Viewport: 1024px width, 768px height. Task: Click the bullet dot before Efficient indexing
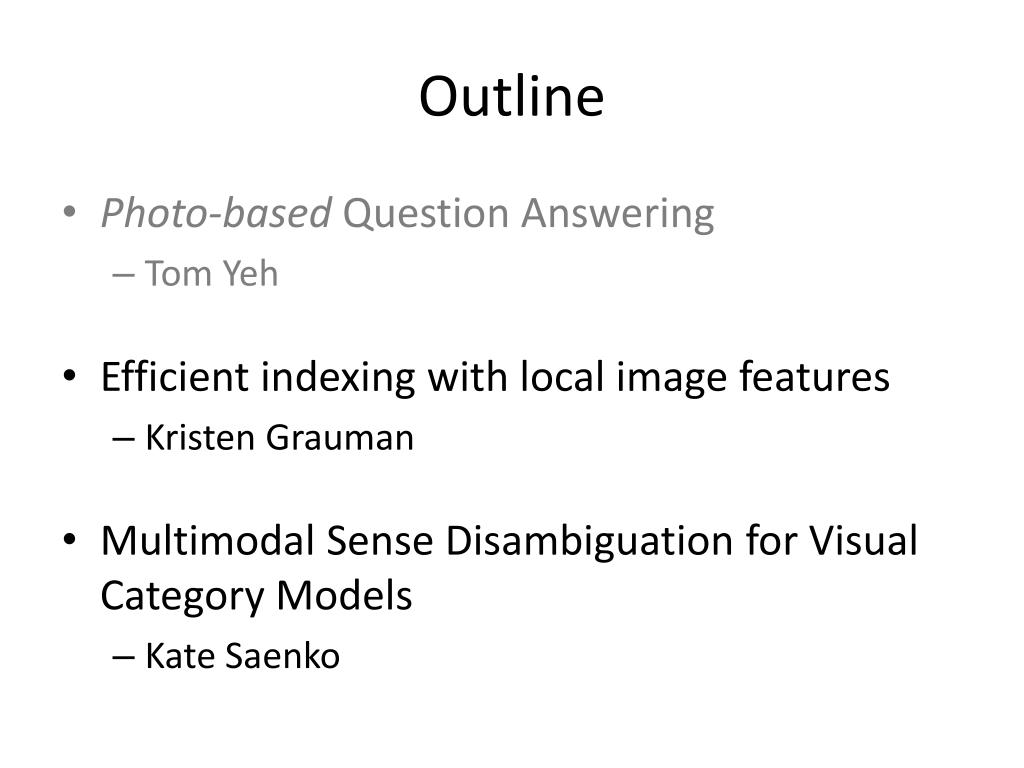[69, 376]
